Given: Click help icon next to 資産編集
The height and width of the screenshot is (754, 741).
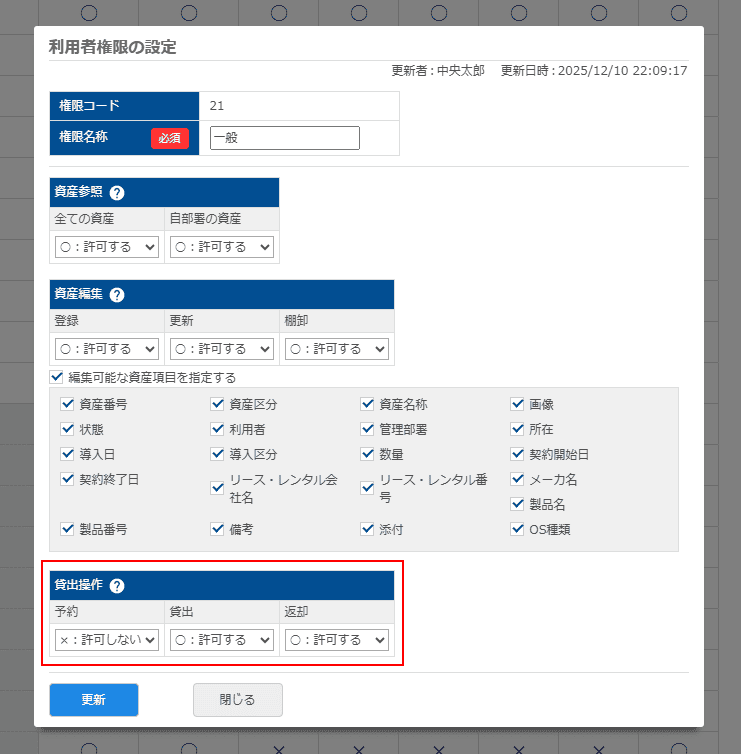Looking at the screenshot, I should tap(117, 295).
